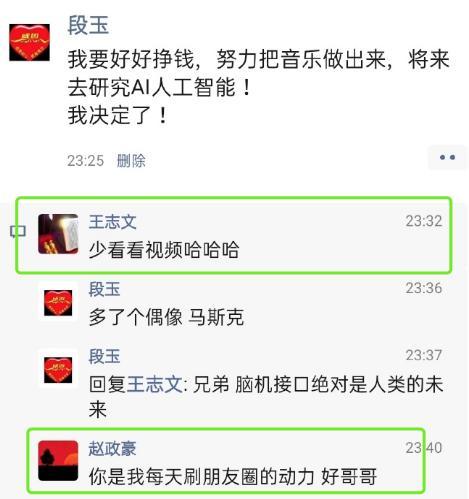
Task: Tap the 段玉 name on 23:37 comment
Action: tap(104, 356)
